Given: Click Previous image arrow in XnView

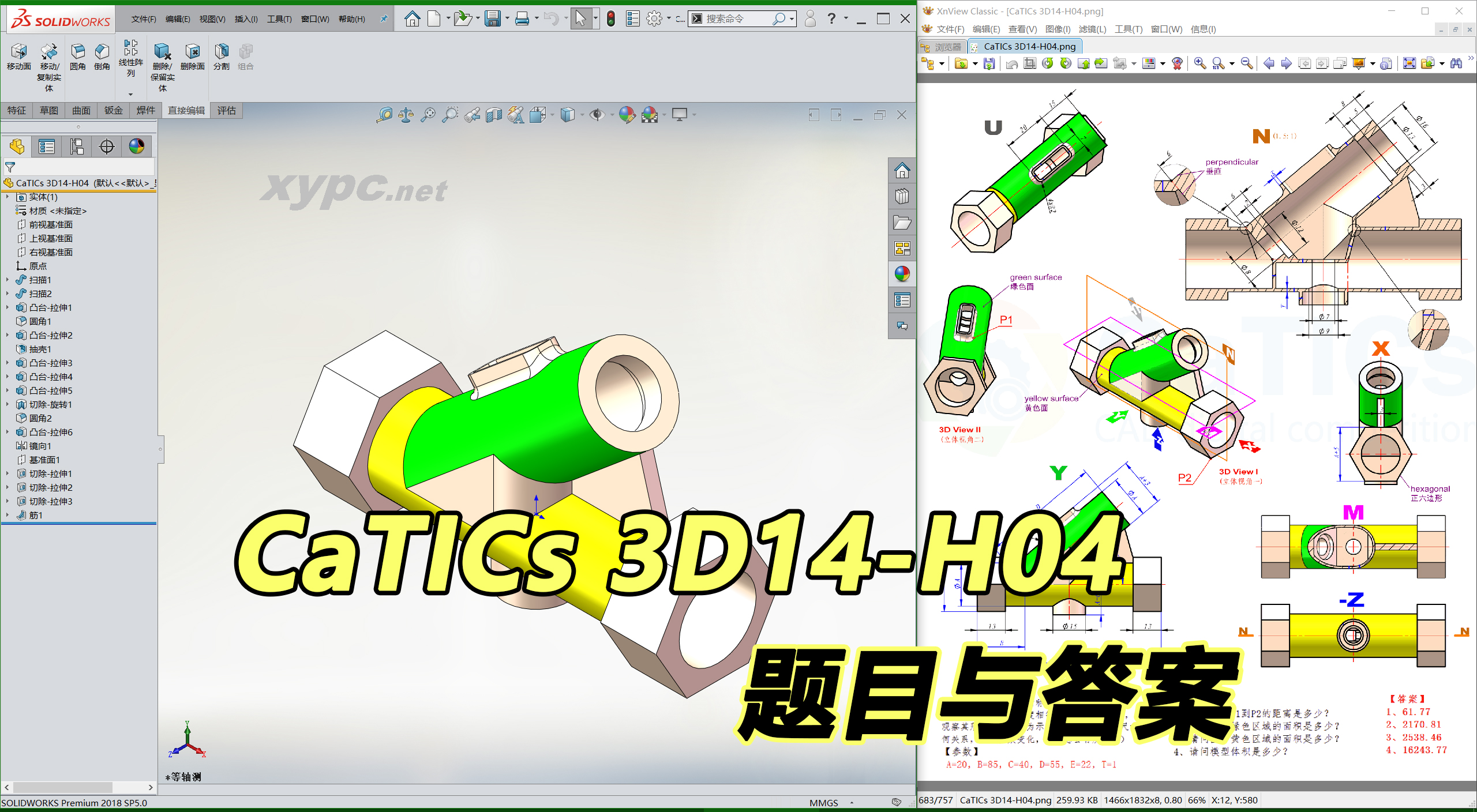Looking at the screenshot, I should click(x=1268, y=63).
